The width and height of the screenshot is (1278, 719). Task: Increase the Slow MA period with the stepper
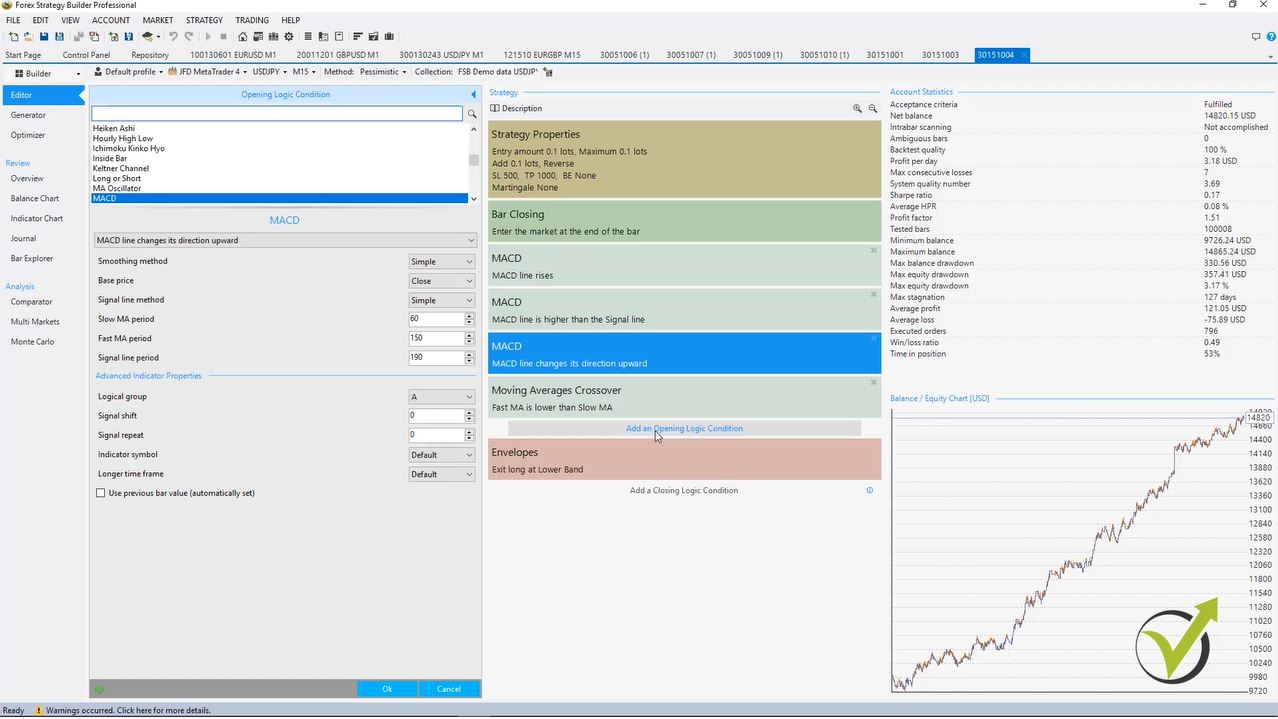coord(469,314)
